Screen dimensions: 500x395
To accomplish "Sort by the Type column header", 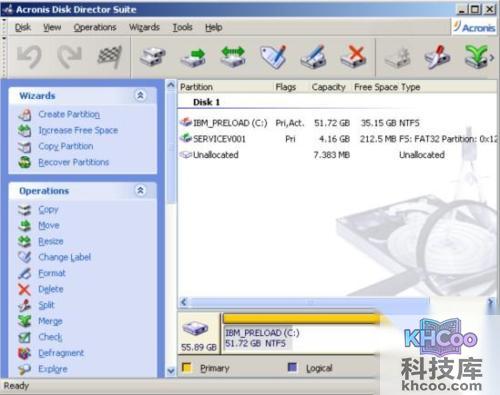I will [411, 87].
